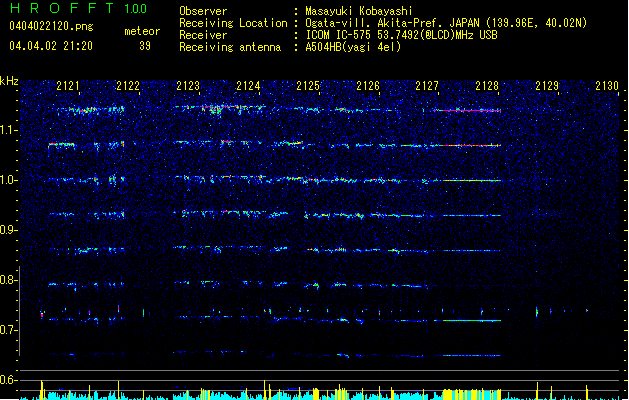Click the Receiving antenna field label
Image resolution: width=629 pixels, height=400 pixels.
230,47
